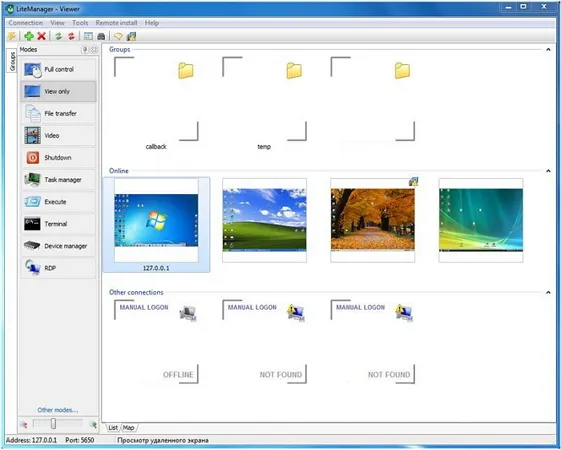Screen dimensions: 561x450
Task: Open the Help menu
Action: point(152,23)
